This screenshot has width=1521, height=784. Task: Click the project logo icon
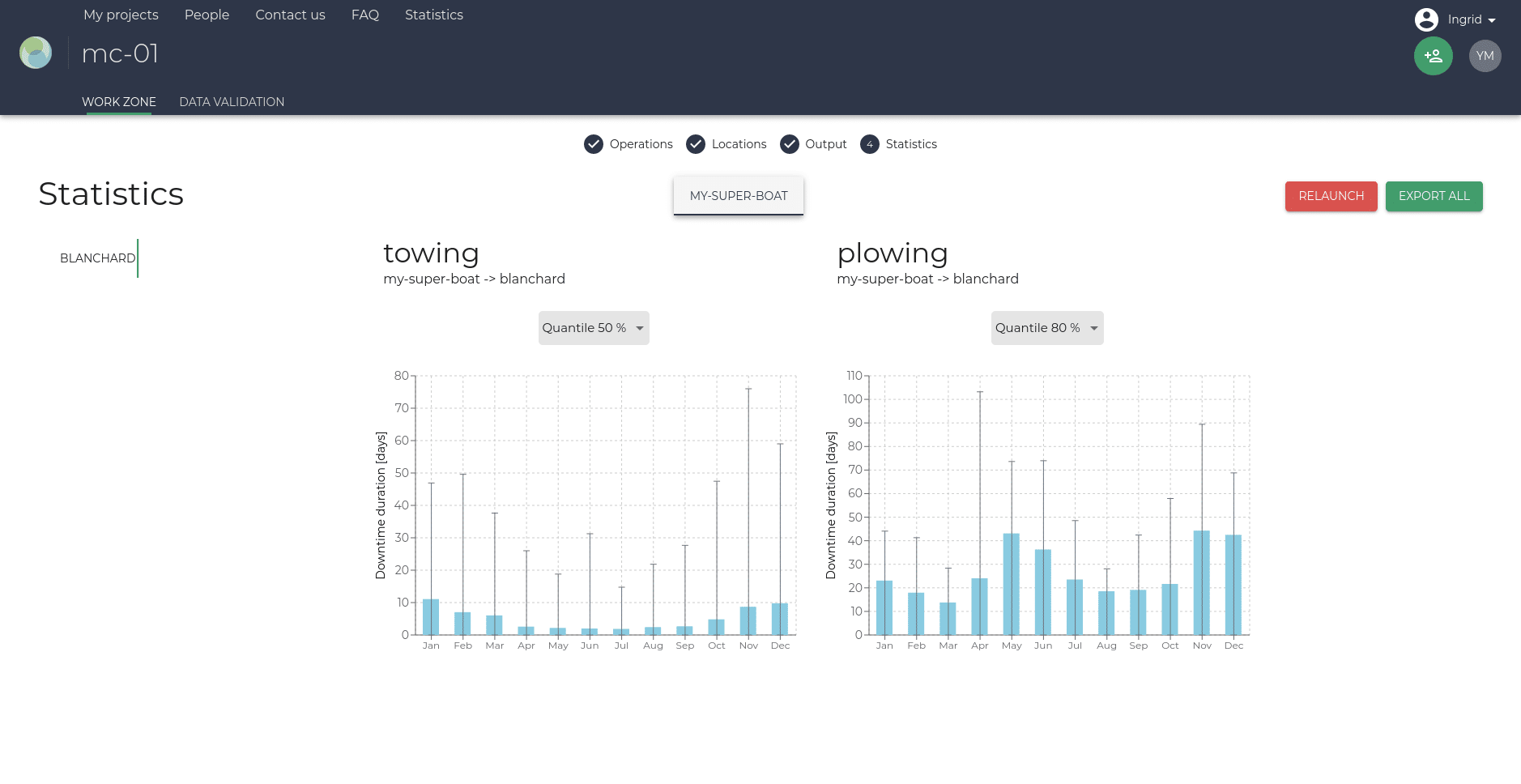point(35,53)
